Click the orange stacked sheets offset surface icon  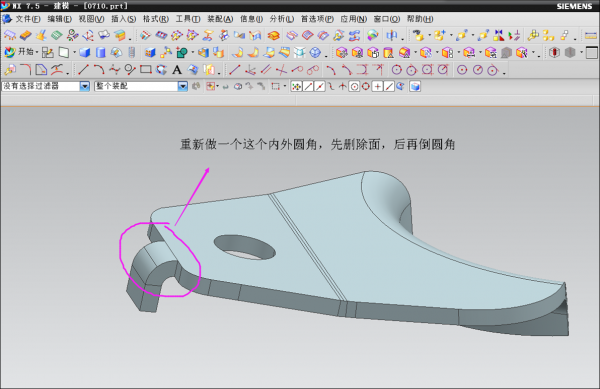coord(274,36)
